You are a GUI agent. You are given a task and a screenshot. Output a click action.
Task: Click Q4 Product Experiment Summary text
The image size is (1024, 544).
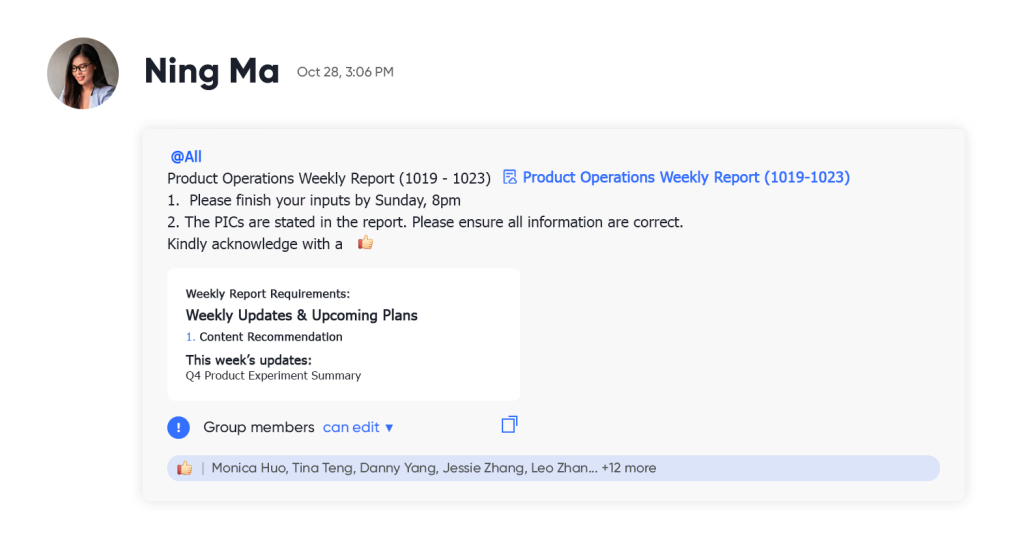pyautogui.click(x=273, y=376)
